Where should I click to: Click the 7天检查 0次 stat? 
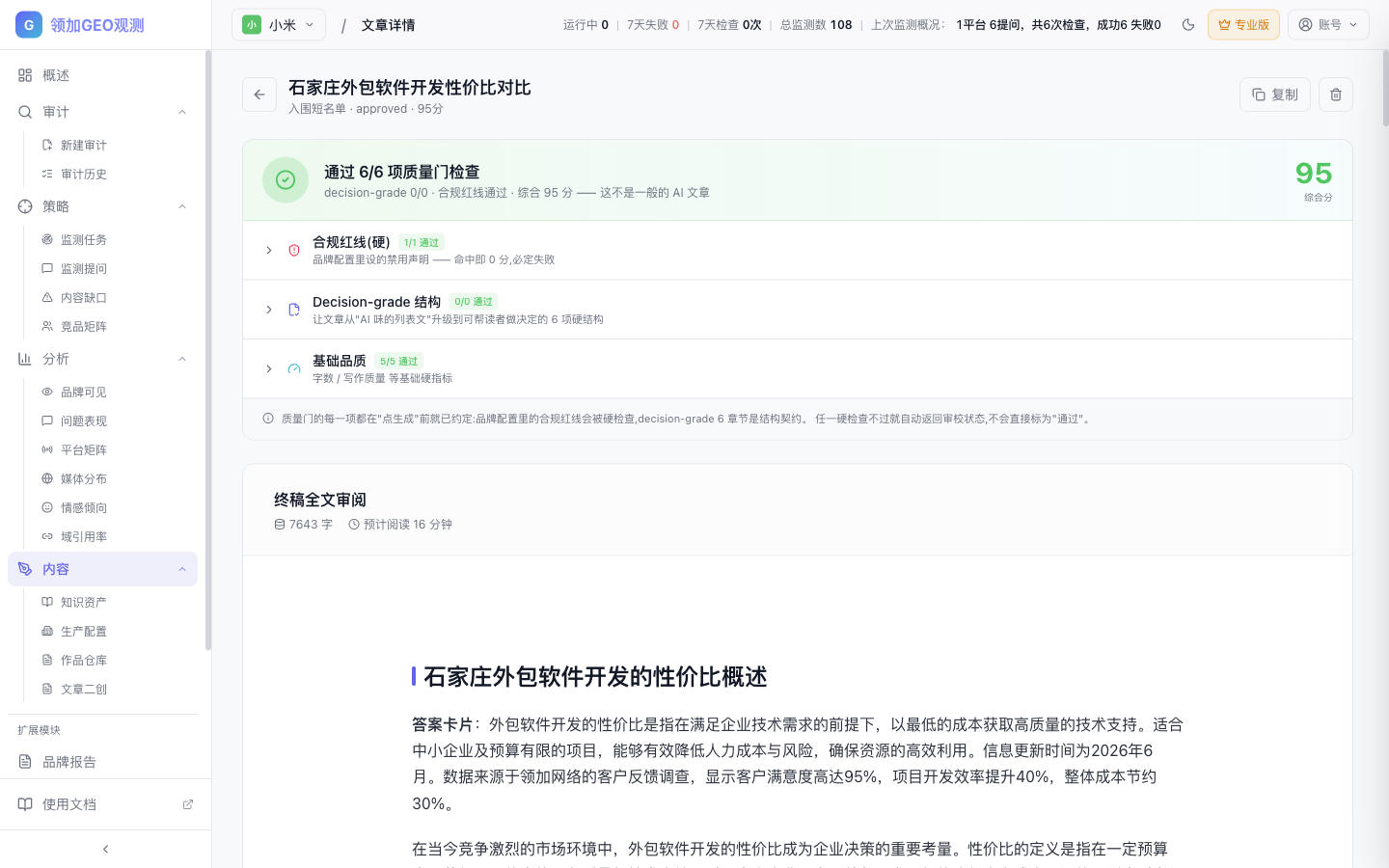pyautogui.click(x=729, y=25)
